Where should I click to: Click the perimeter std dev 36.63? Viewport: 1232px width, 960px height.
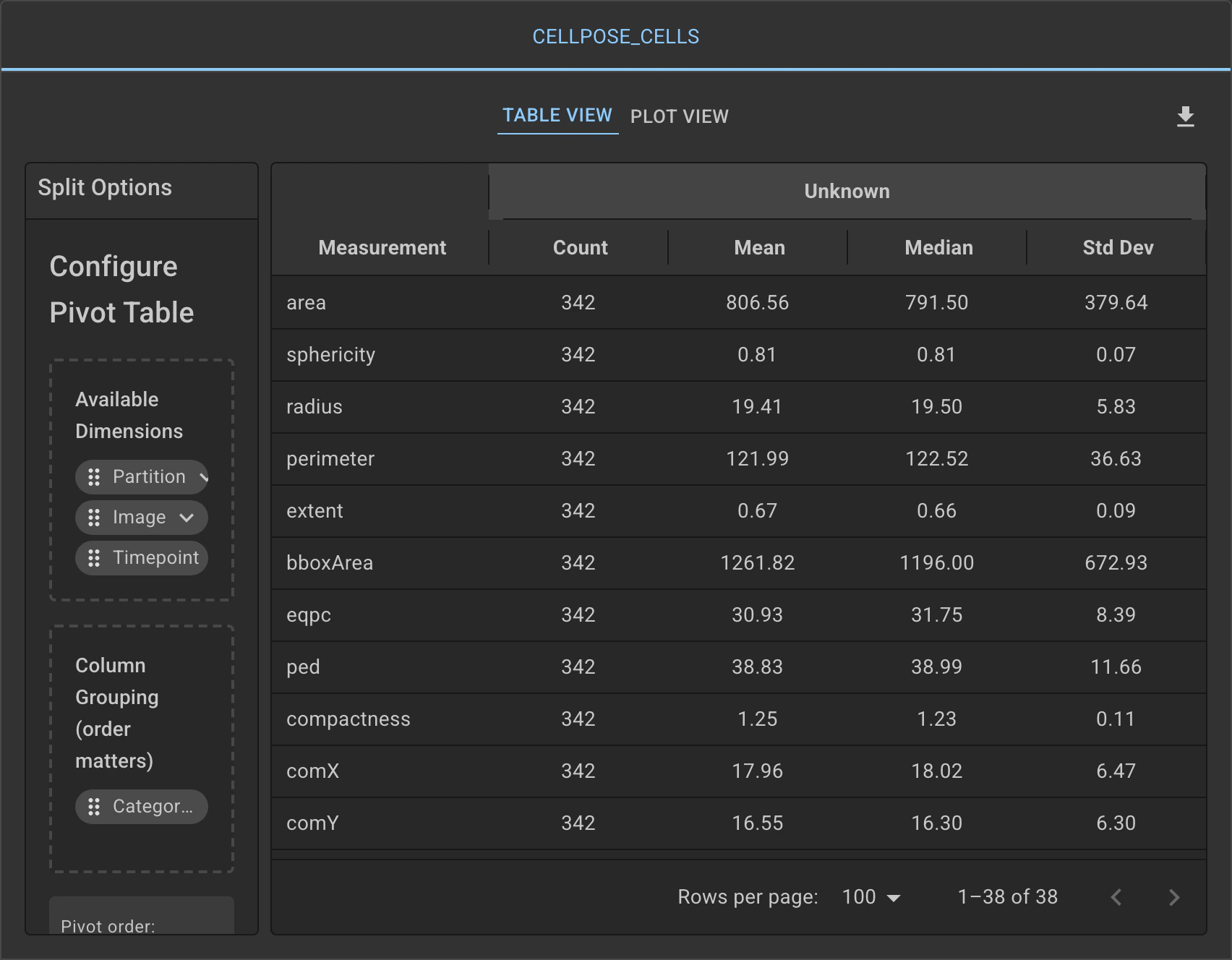(1116, 459)
